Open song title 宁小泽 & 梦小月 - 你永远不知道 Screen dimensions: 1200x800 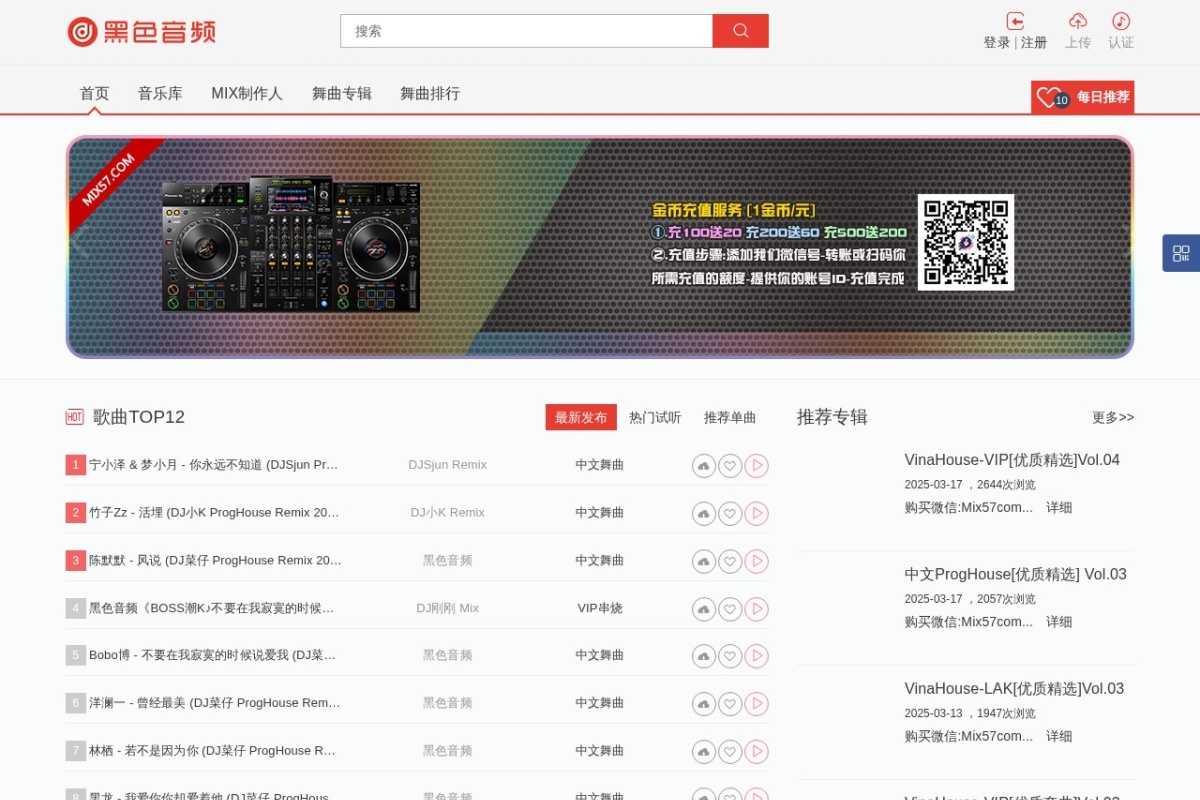point(214,465)
